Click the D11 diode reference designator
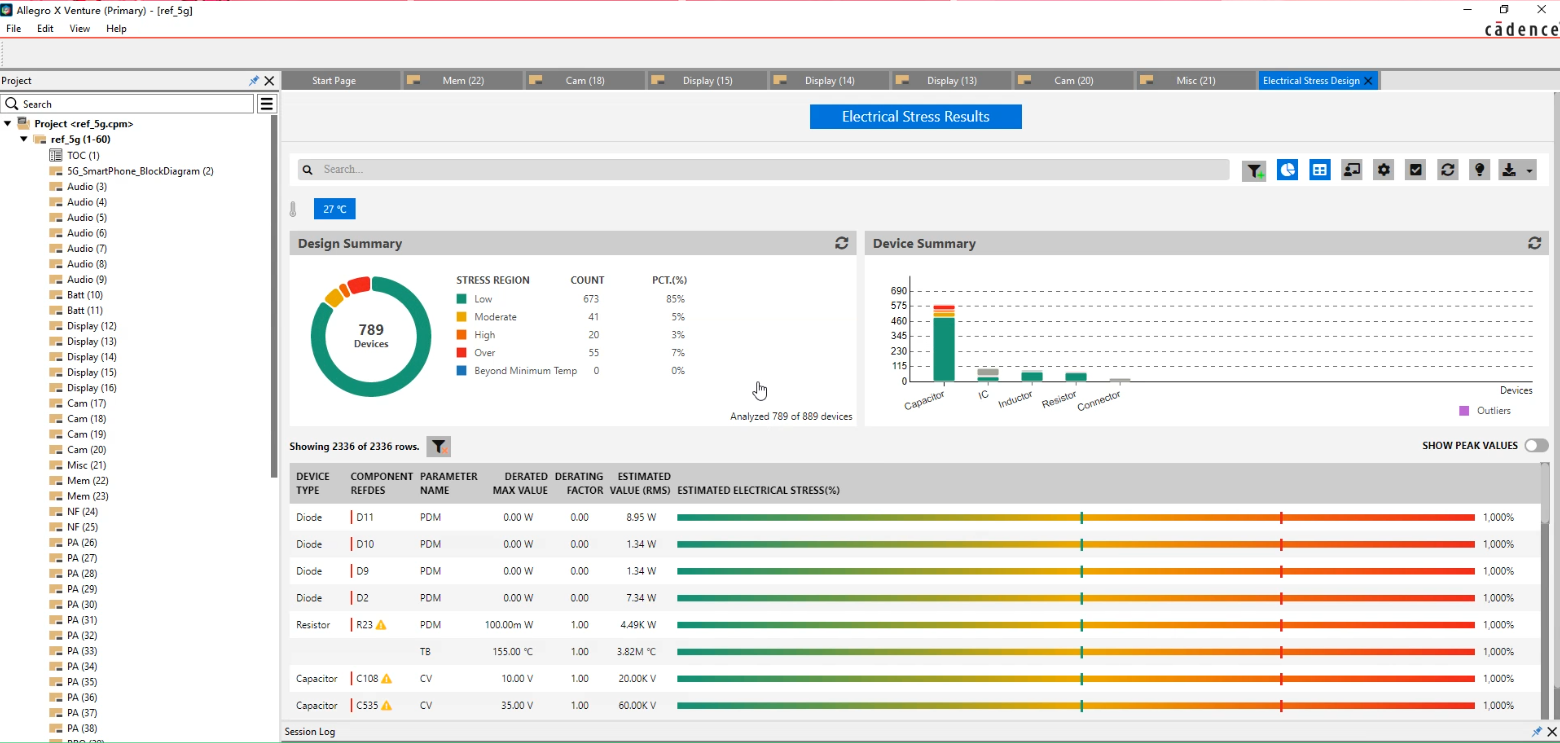This screenshot has width=1560, height=743. (365, 518)
